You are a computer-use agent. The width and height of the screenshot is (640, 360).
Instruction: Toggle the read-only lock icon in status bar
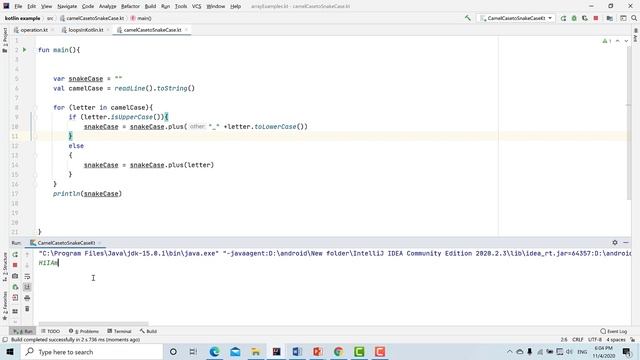pyautogui.click(x=632, y=340)
